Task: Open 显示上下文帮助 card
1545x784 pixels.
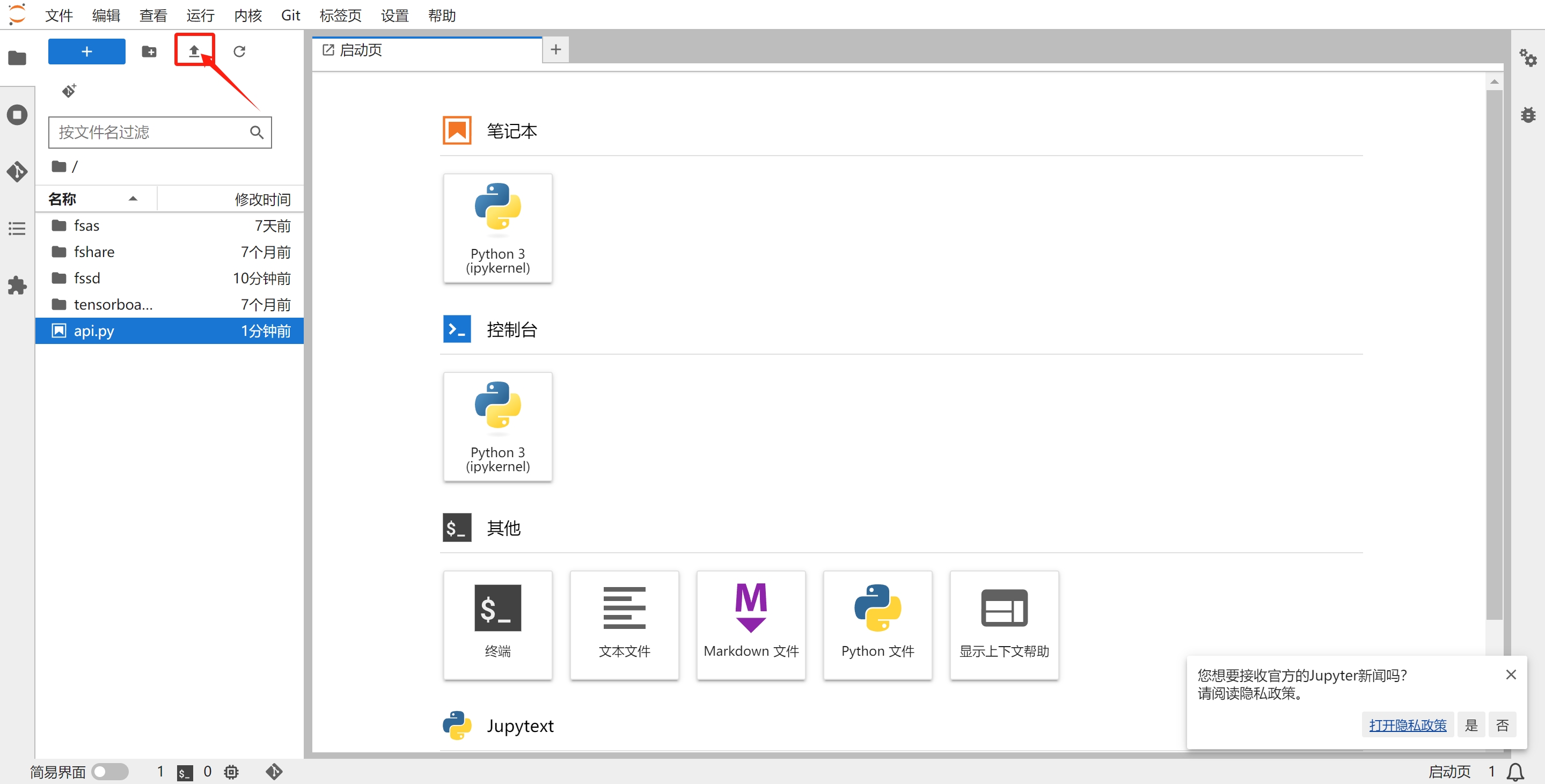Action: click(1004, 625)
